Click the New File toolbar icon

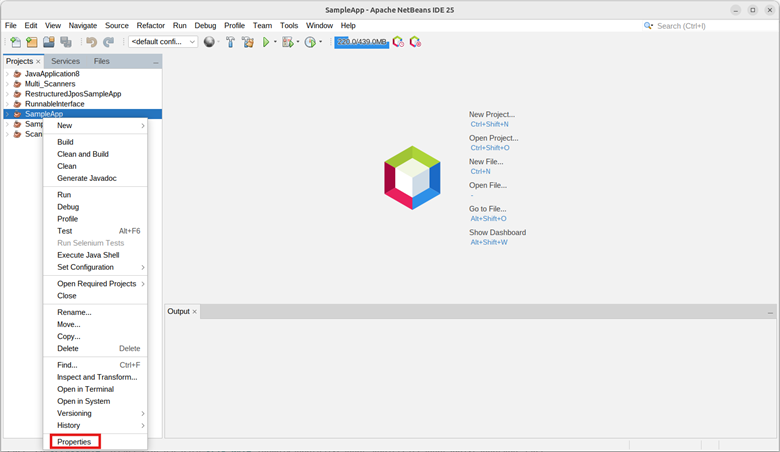click(15, 42)
